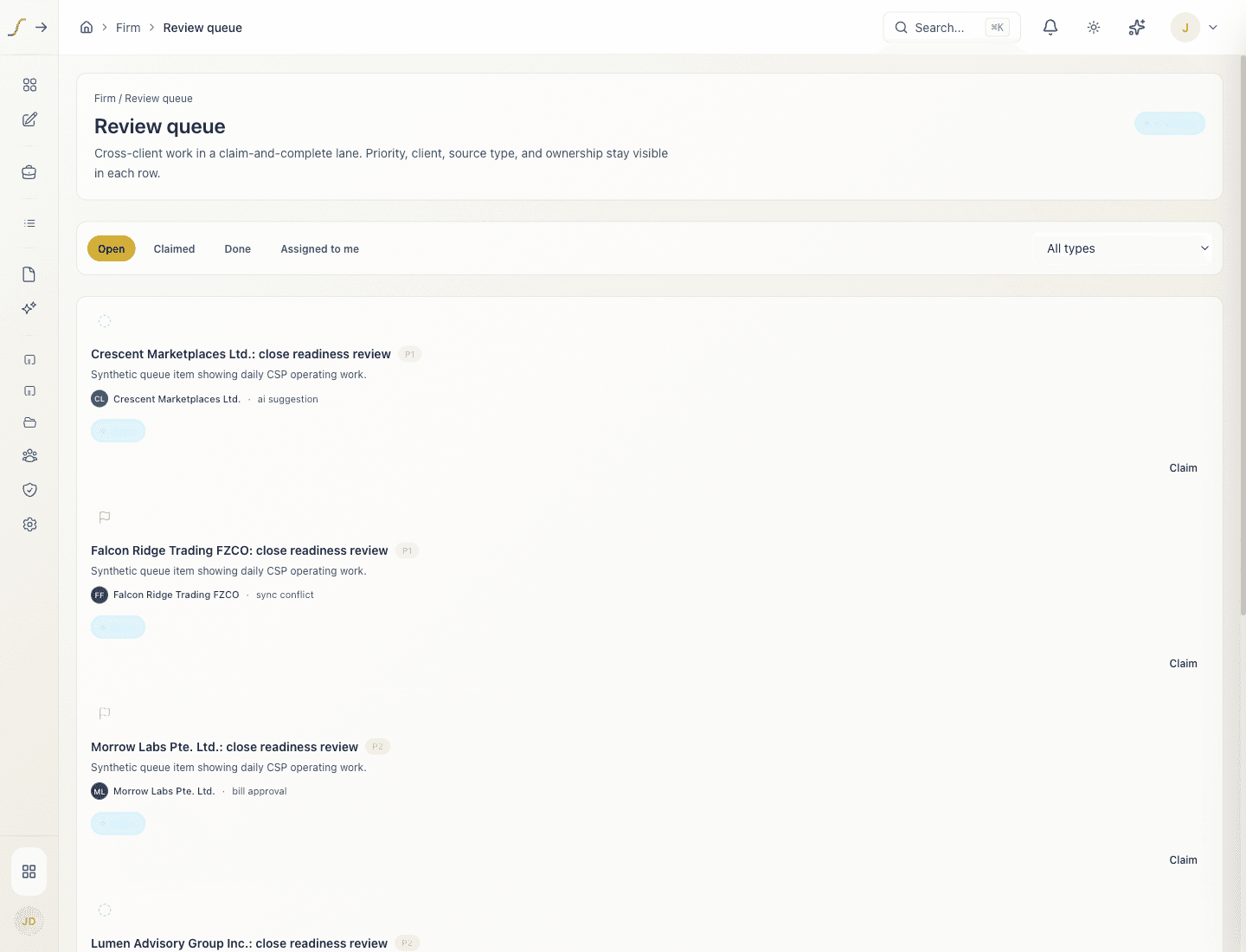The image size is (1246, 952).
Task: Click the Review queue breadcrumb in top bar
Action: coord(202,28)
